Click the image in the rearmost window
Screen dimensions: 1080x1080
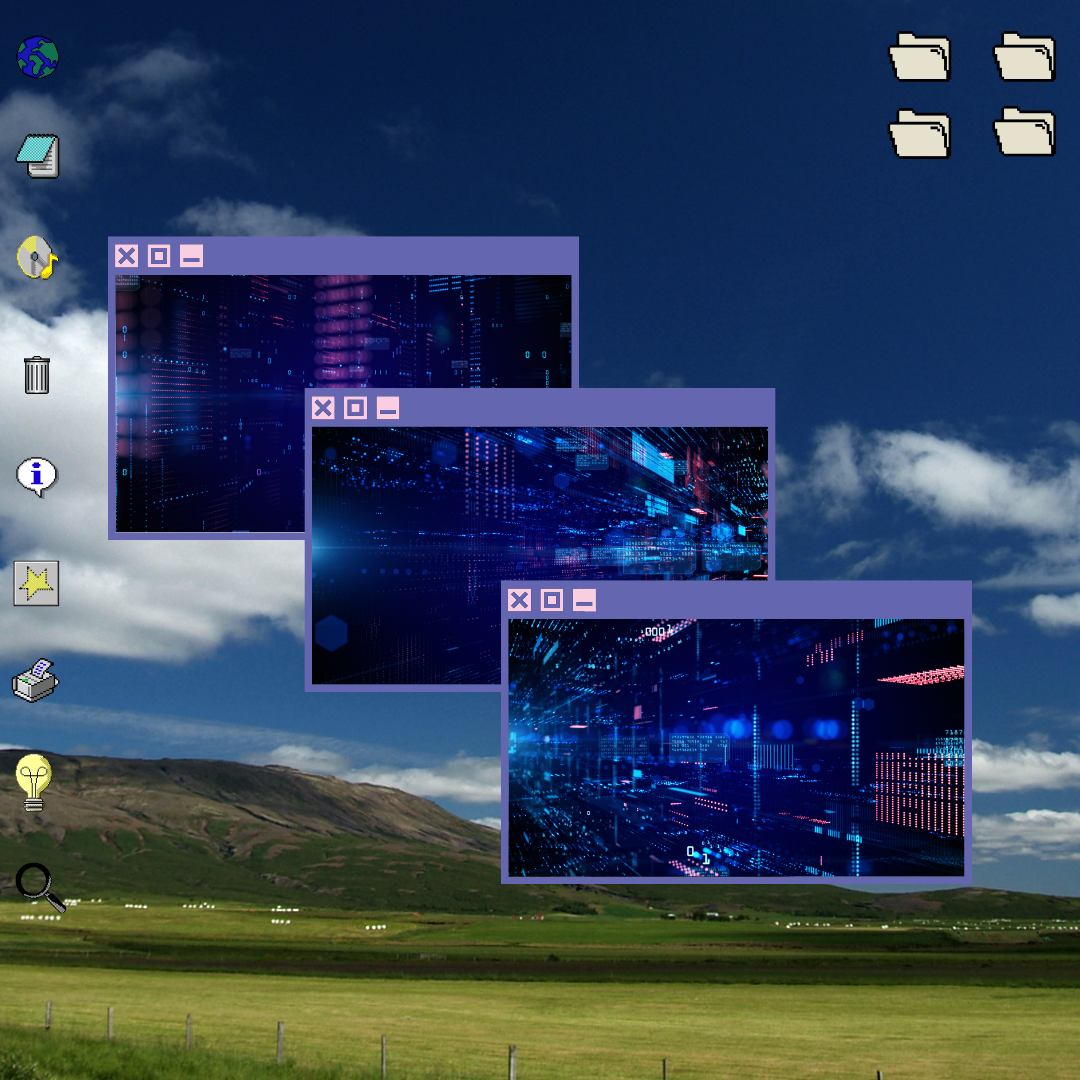coord(210,400)
